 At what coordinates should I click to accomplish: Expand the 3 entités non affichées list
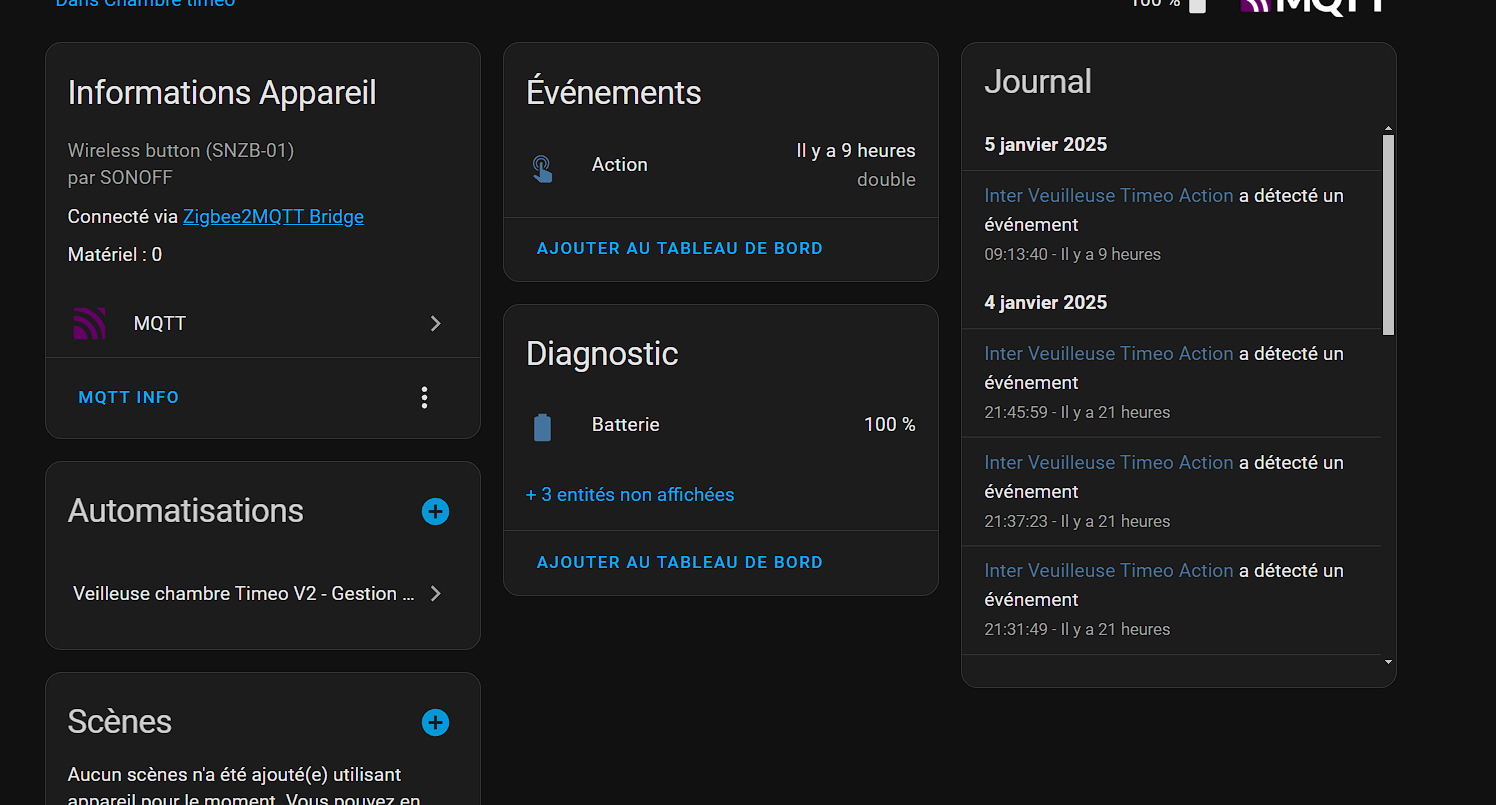(630, 494)
